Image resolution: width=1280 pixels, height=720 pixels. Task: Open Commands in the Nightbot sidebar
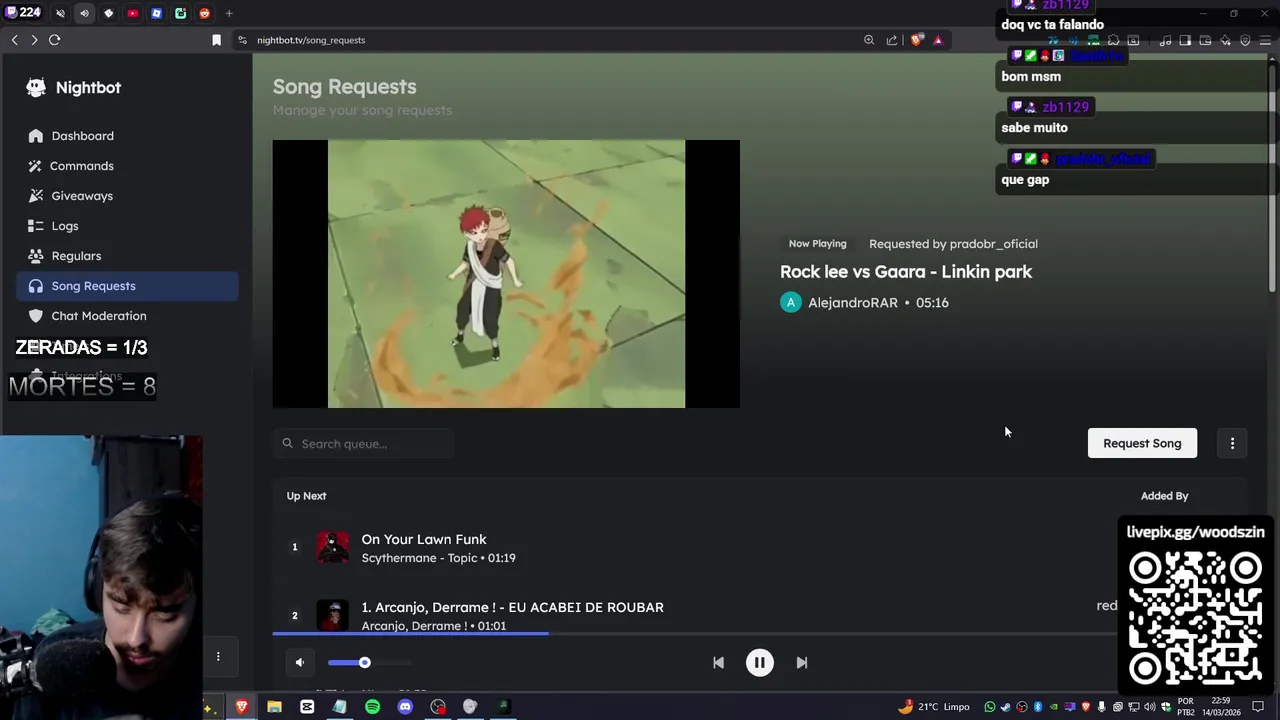[x=127, y=166]
